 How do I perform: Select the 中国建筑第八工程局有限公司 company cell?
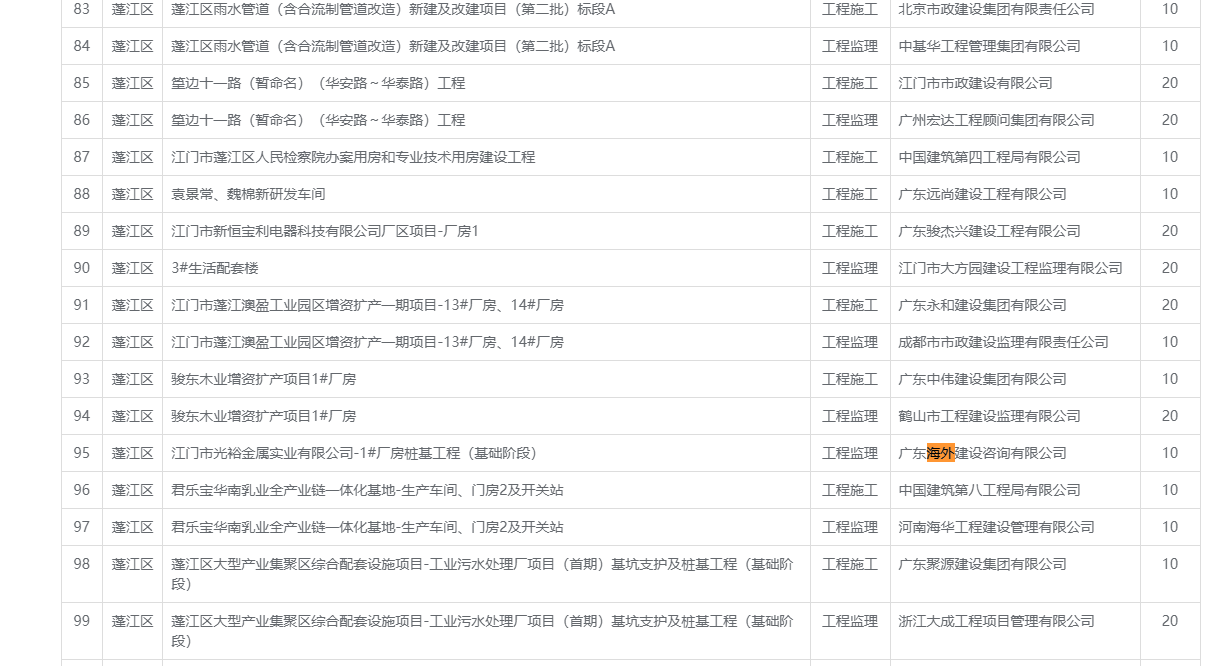coord(989,490)
